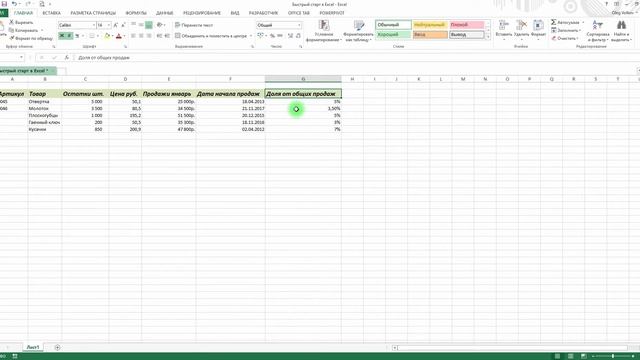Toggle Underline formatting

[77, 36]
